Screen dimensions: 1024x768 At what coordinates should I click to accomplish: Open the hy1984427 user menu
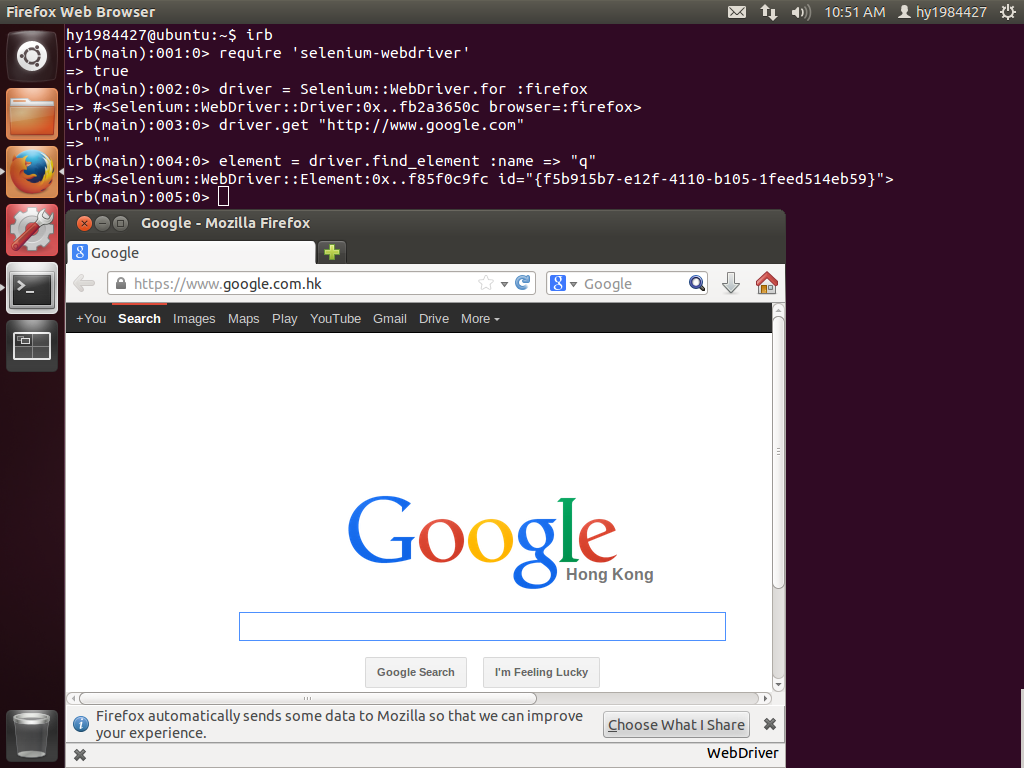[942, 12]
